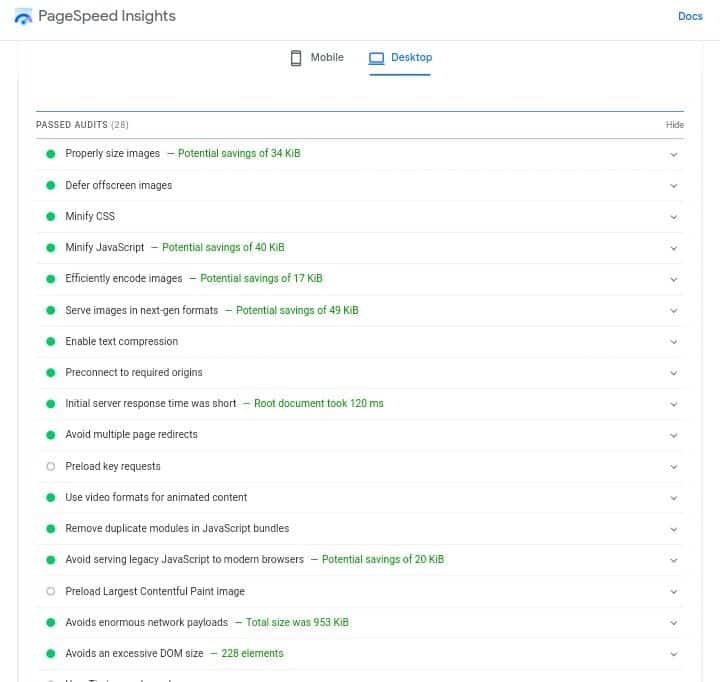
Task: Open the Docs link
Action: pos(690,16)
